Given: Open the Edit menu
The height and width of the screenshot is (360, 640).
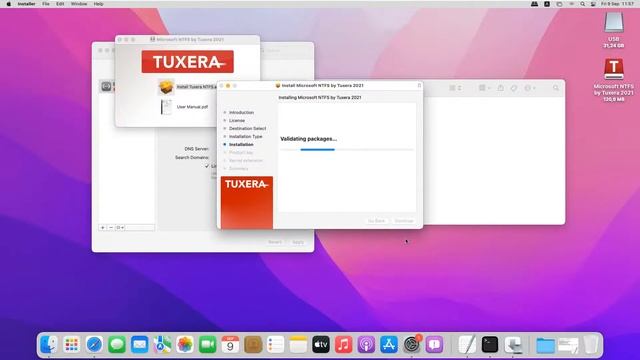Looking at the screenshot, I should [60, 4].
